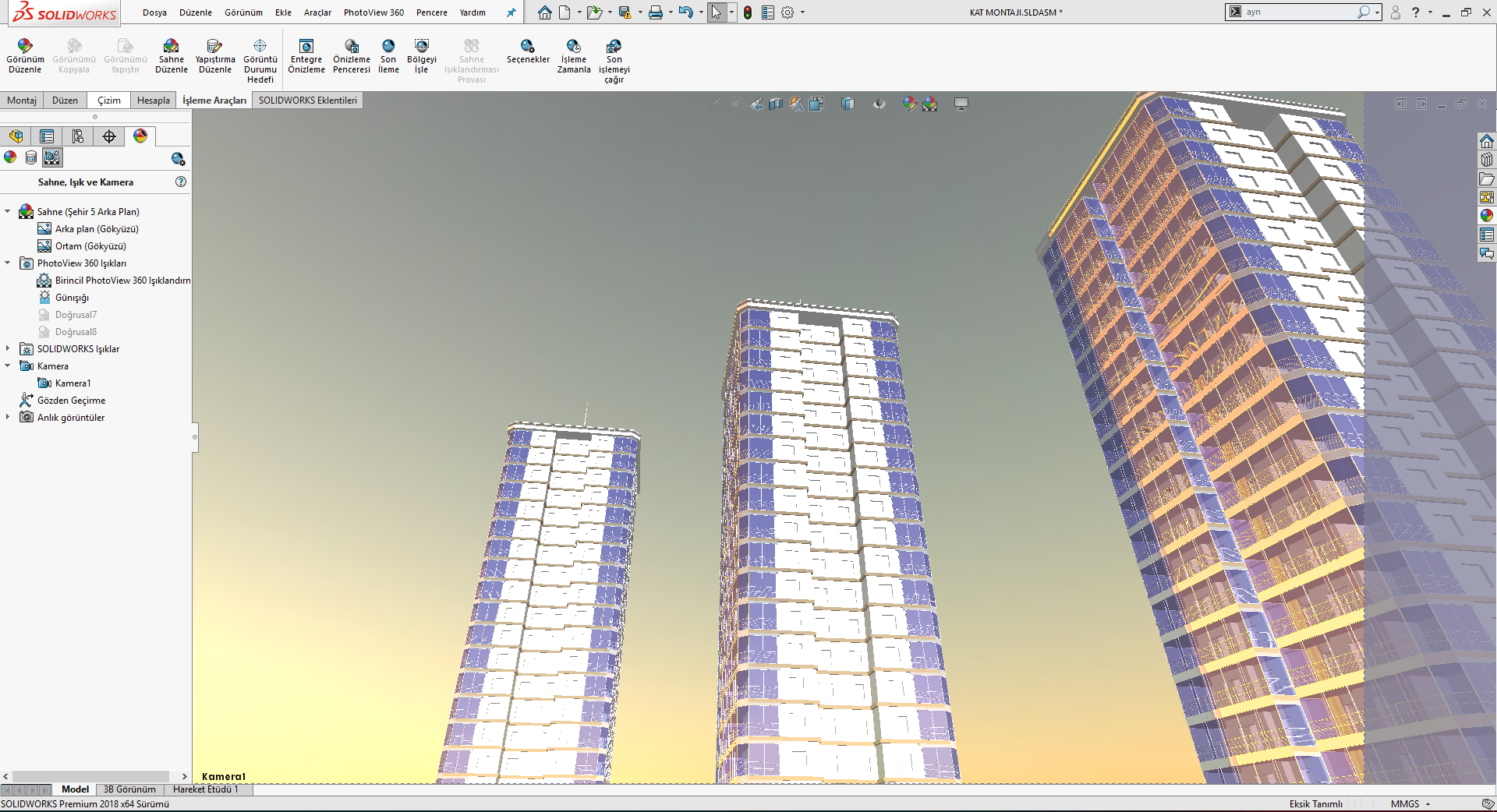
Task: Select Günışığı light in the tree
Action: (63, 297)
